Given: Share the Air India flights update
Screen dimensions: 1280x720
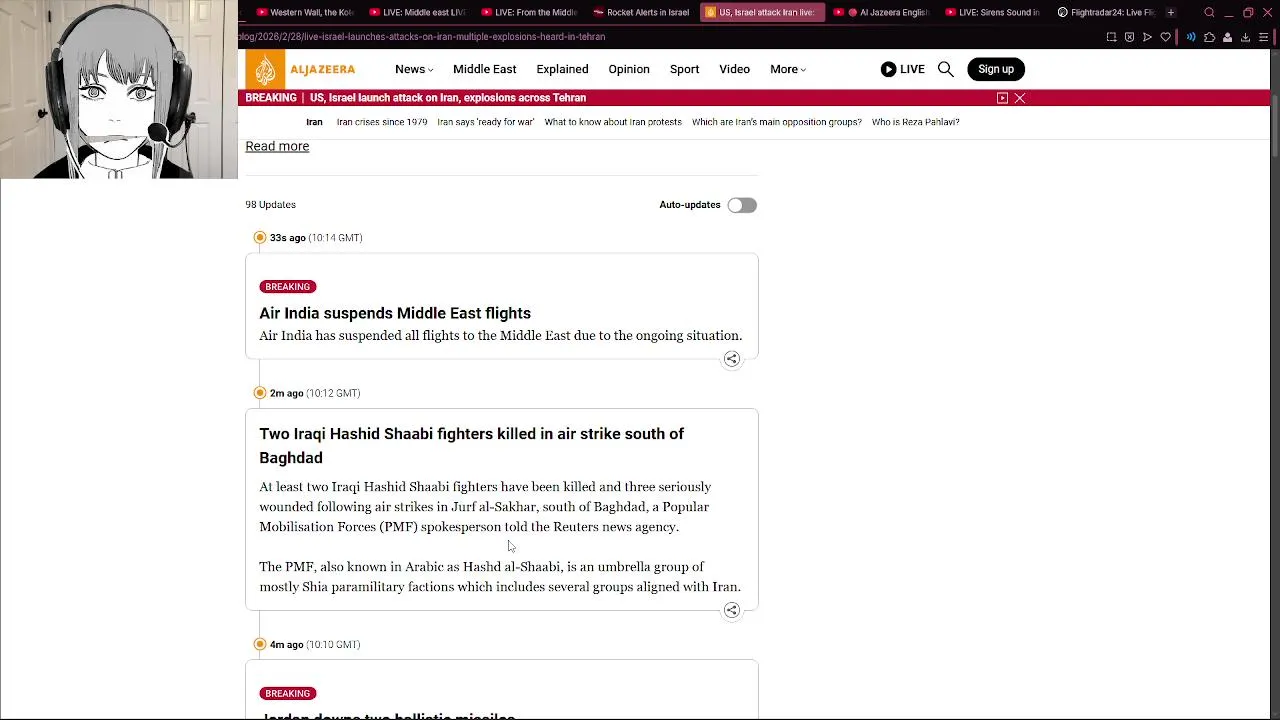Looking at the screenshot, I should click(732, 359).
